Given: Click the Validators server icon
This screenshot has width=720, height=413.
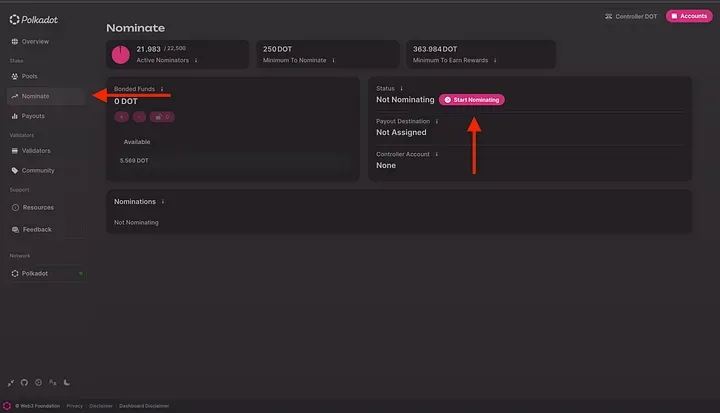Looking at the screenshot, I should 15,151.
